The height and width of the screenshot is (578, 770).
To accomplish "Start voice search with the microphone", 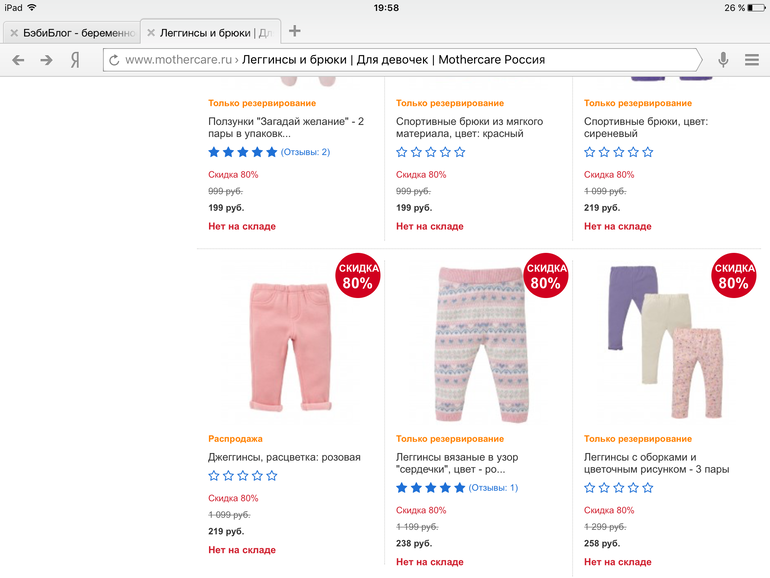I will pyautogui.click(x=723, y=60).
